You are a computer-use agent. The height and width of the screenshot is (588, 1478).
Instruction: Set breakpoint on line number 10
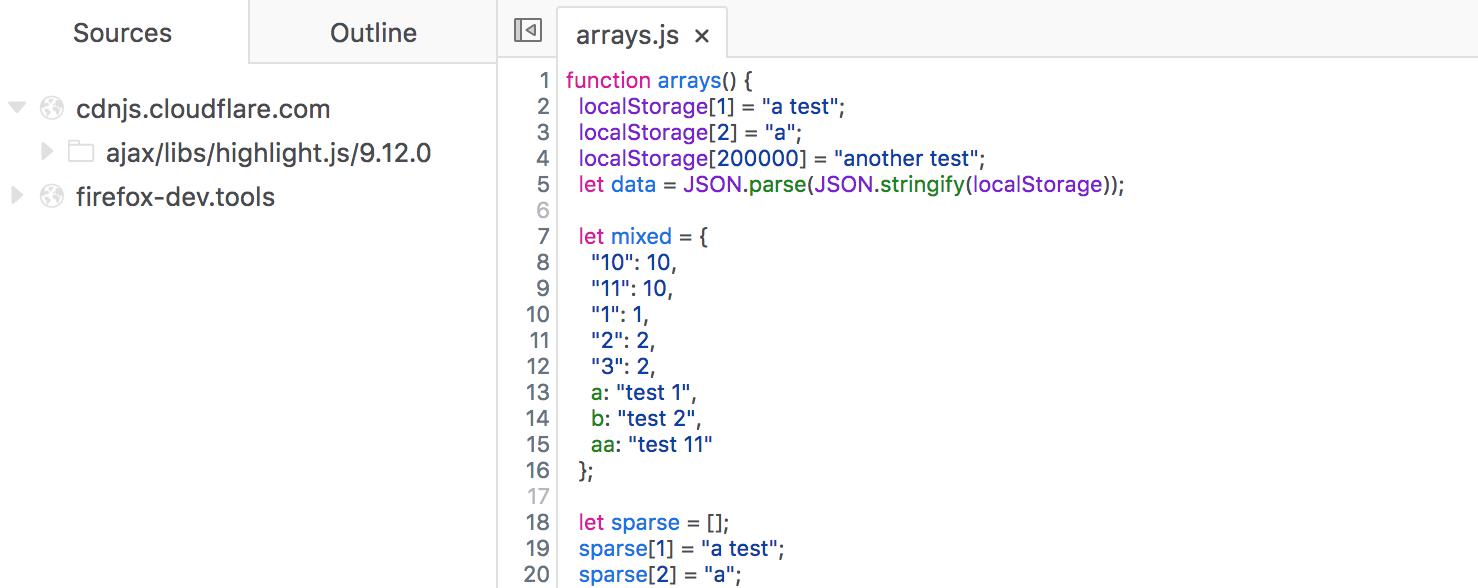coord(538,314)
